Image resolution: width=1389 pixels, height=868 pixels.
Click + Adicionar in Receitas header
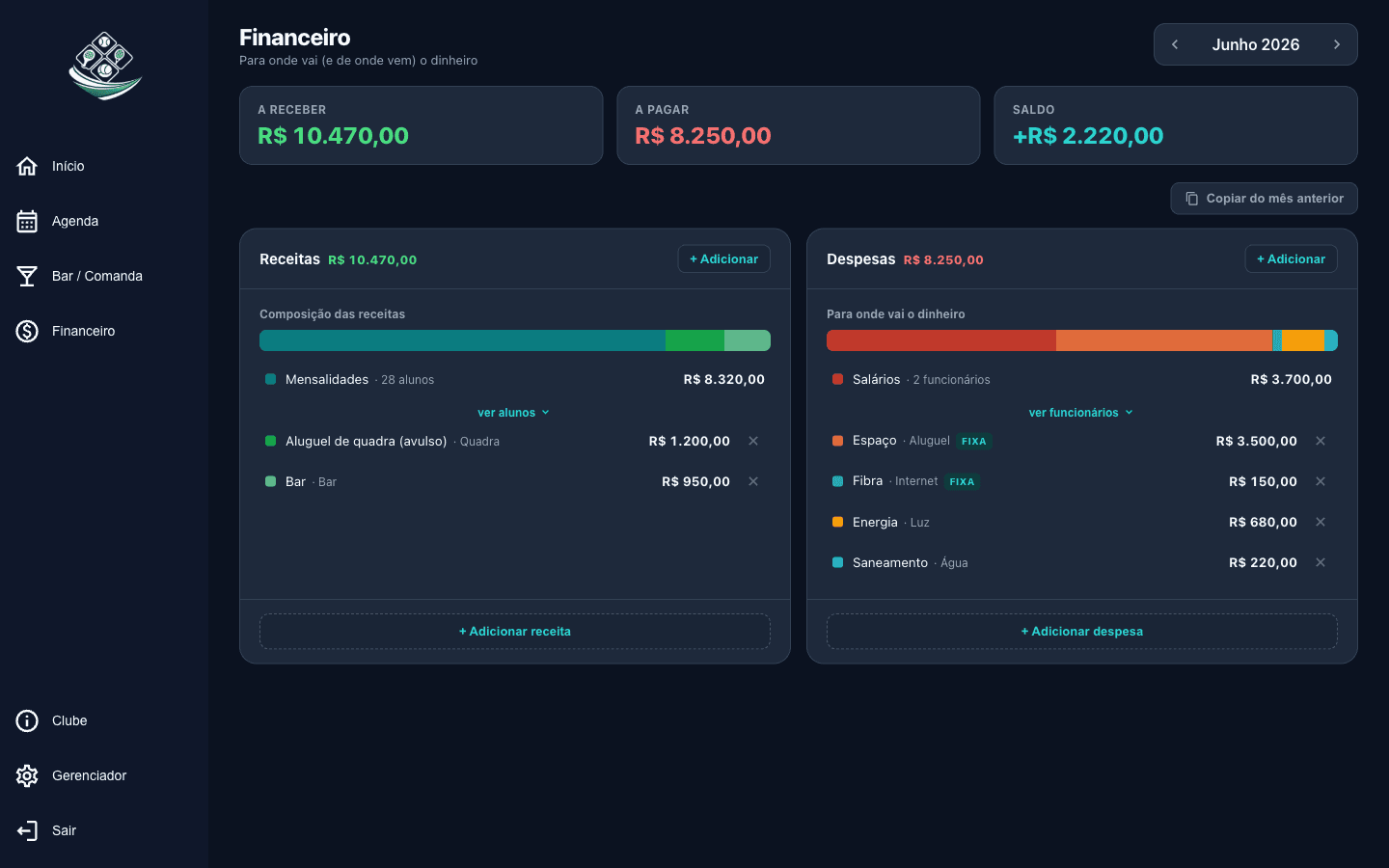(x=723, y=258)
